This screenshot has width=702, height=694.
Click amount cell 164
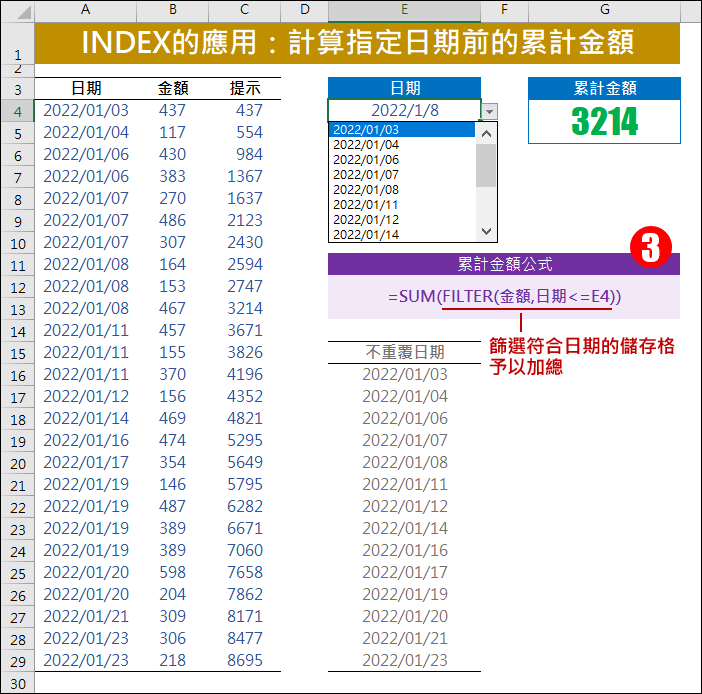[173, 264]
